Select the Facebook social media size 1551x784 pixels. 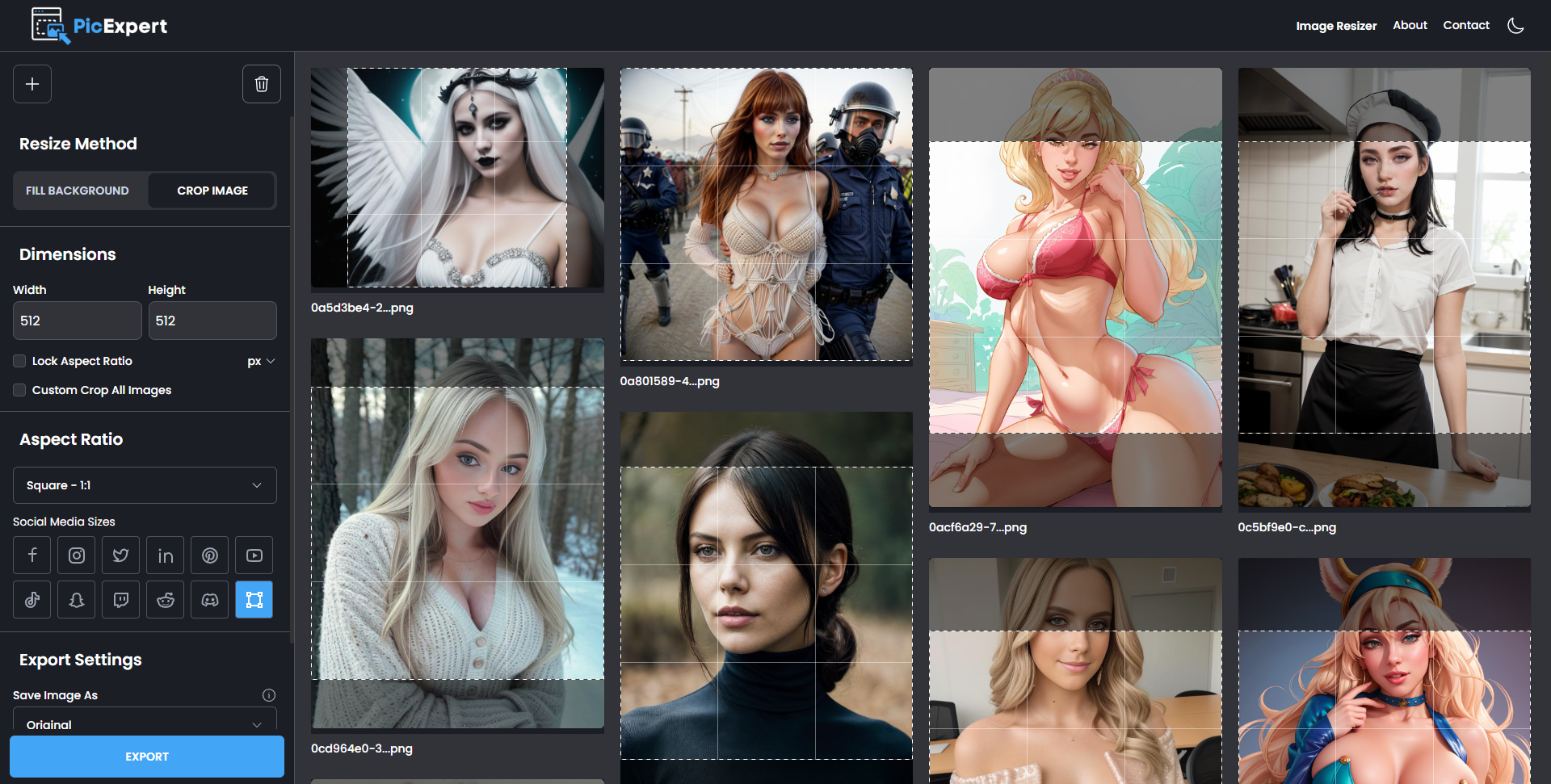pos(32,556)
